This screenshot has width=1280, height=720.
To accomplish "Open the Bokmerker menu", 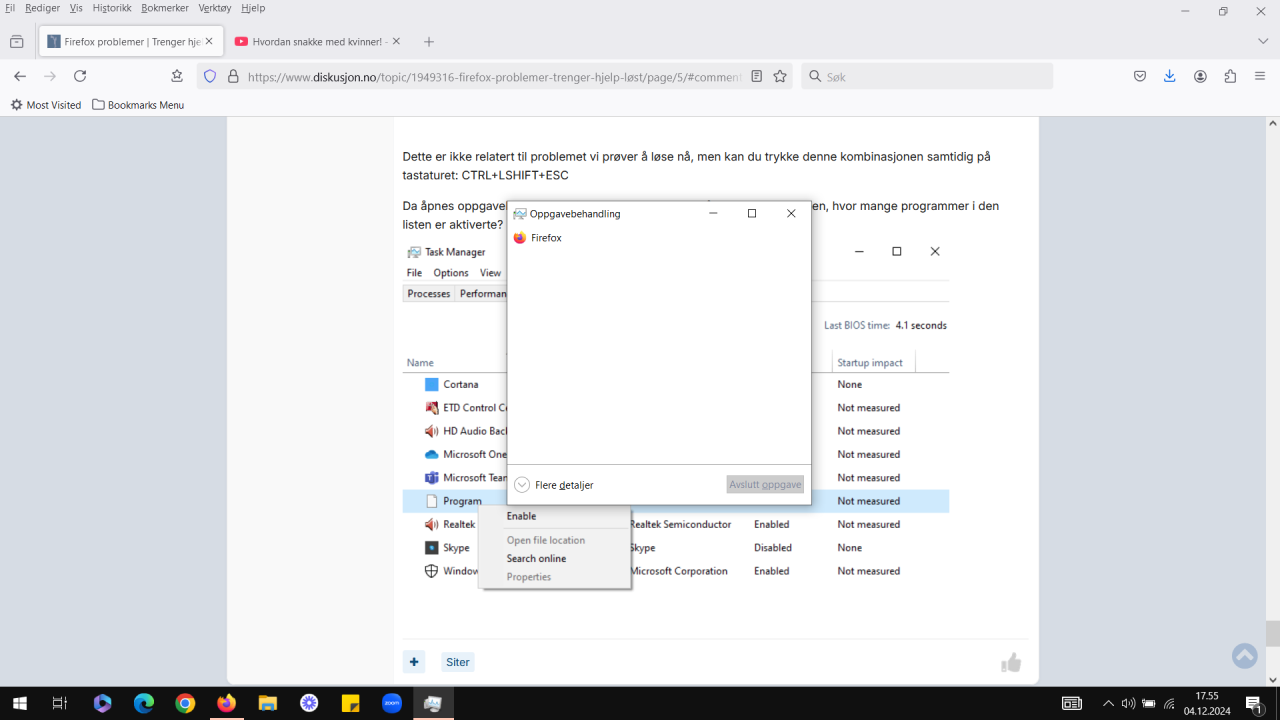I will coord(165,8).
